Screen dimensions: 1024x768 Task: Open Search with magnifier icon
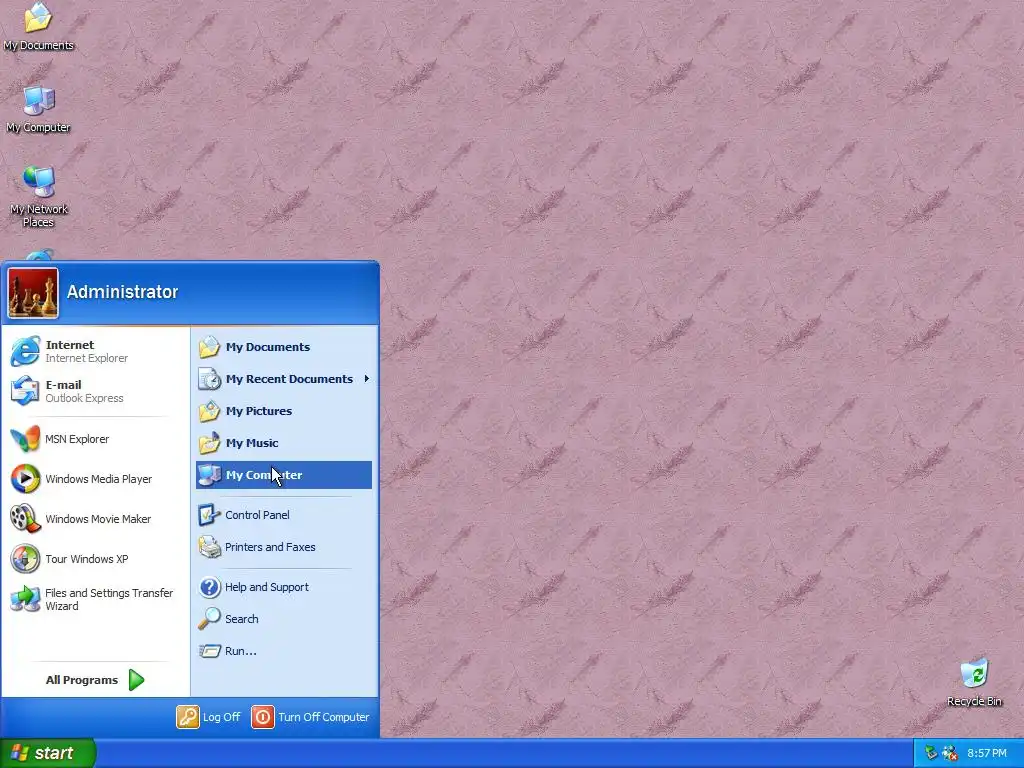point(284,618)
